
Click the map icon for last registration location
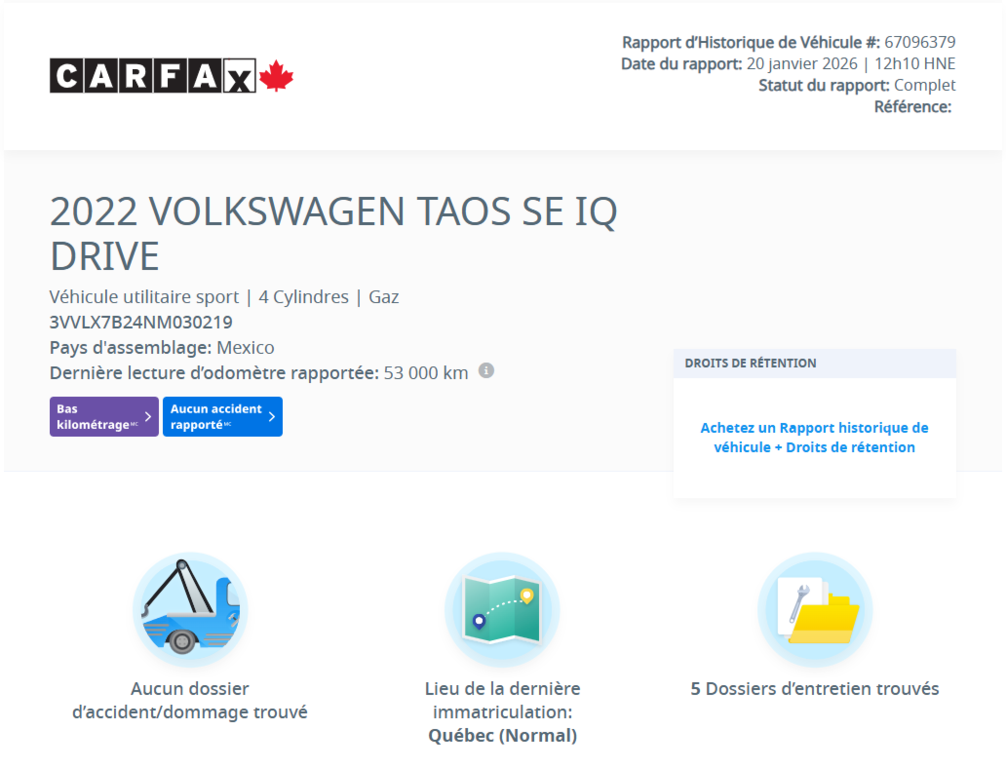coord(501,606)
